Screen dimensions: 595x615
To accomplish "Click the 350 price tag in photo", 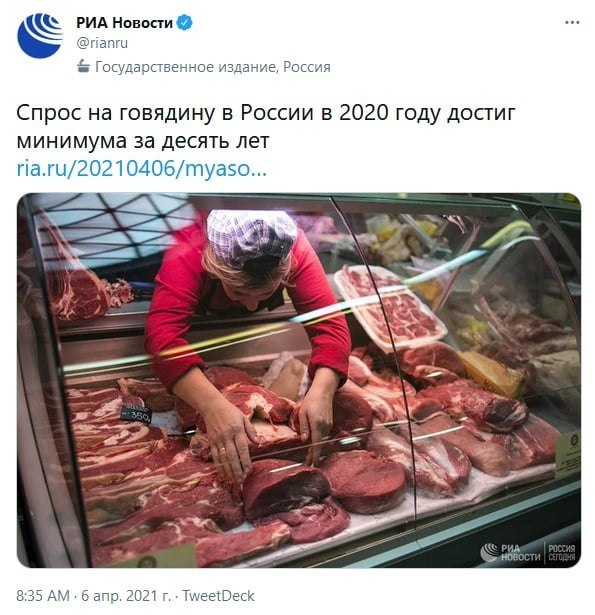I will pos(136,414).
